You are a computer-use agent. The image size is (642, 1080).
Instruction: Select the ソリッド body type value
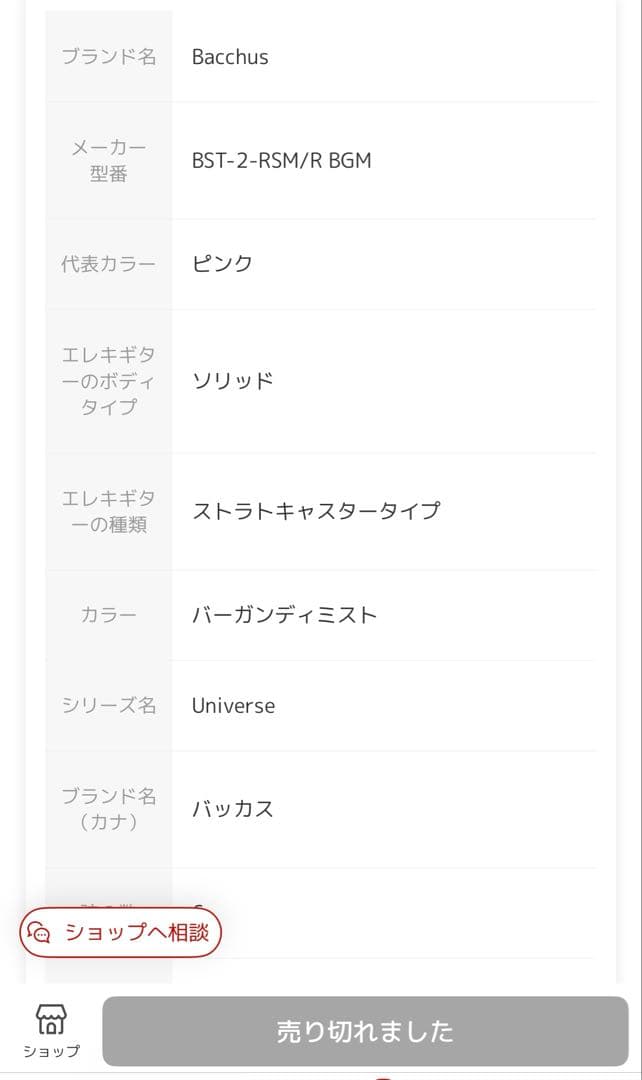tap(232, 380)
